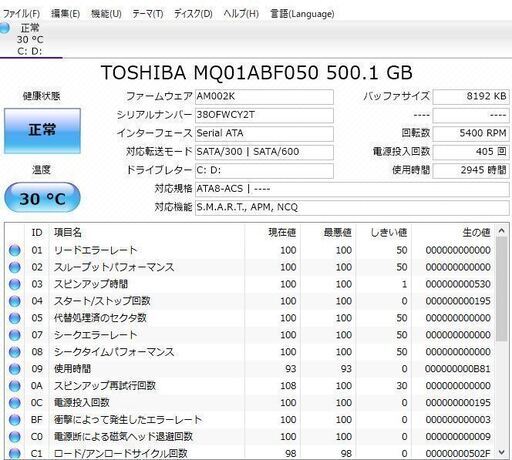Screen dimensions: 512x460
Task: Click the 項目名 column header
Action: point(147,232)
